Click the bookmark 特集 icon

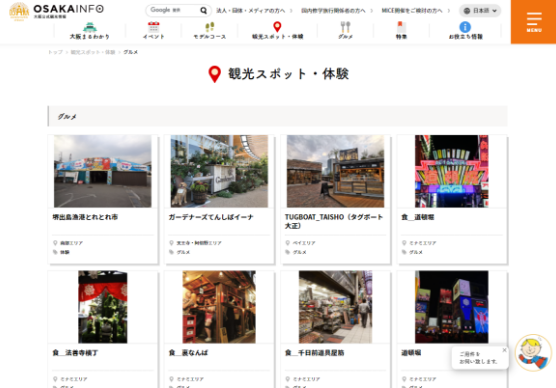point(401,27)
